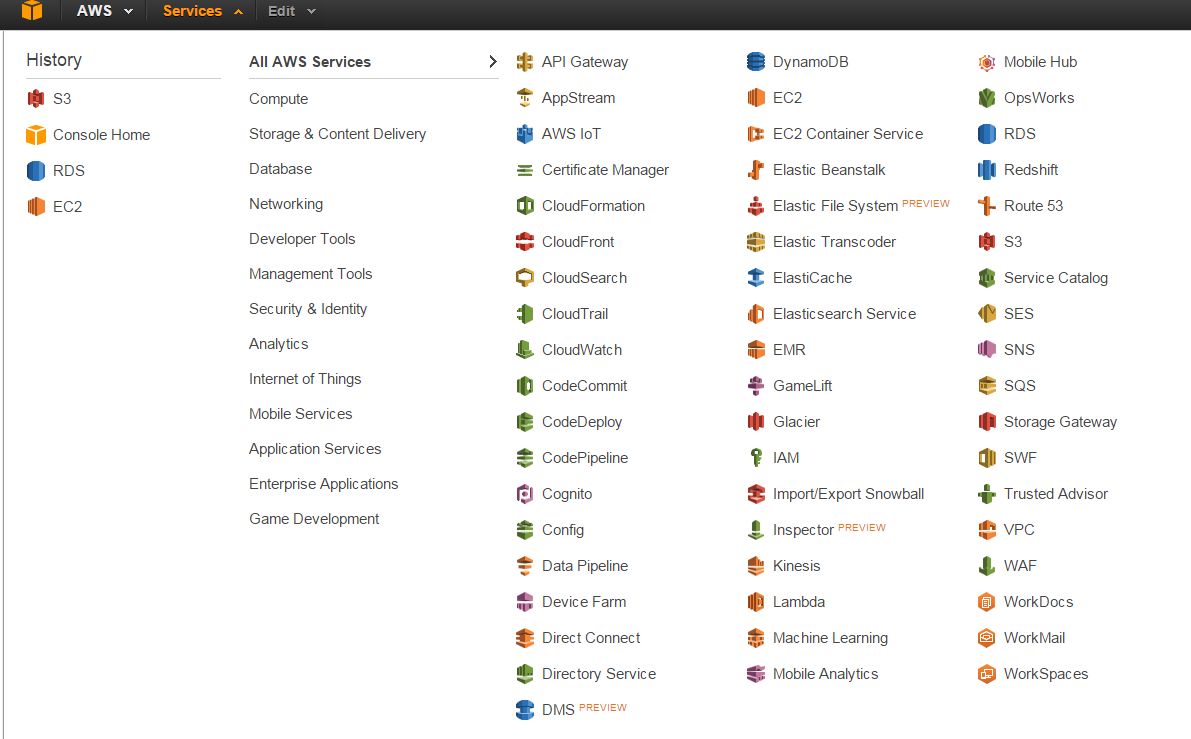Open the Mobile Analytics link
The height and width of the screenshot is (739, 1191).
click(825, 674)
